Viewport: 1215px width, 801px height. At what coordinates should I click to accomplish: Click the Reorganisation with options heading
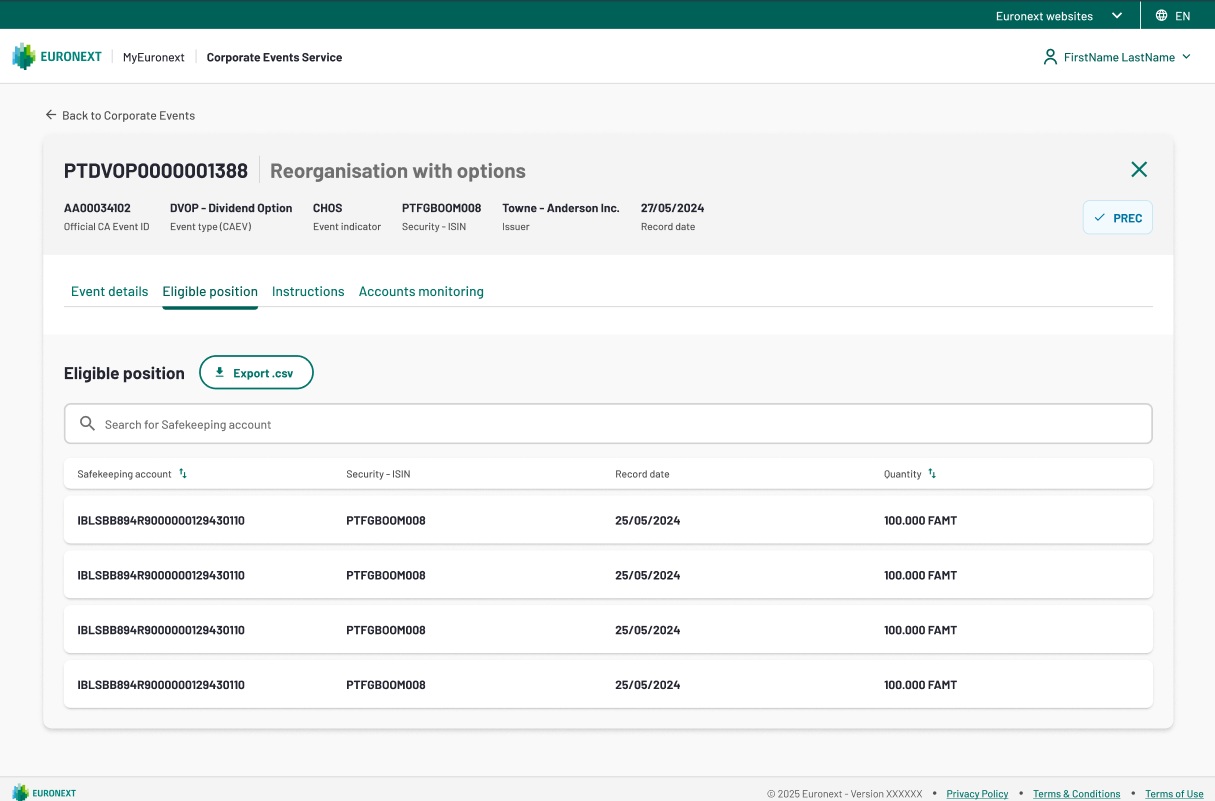398,171
